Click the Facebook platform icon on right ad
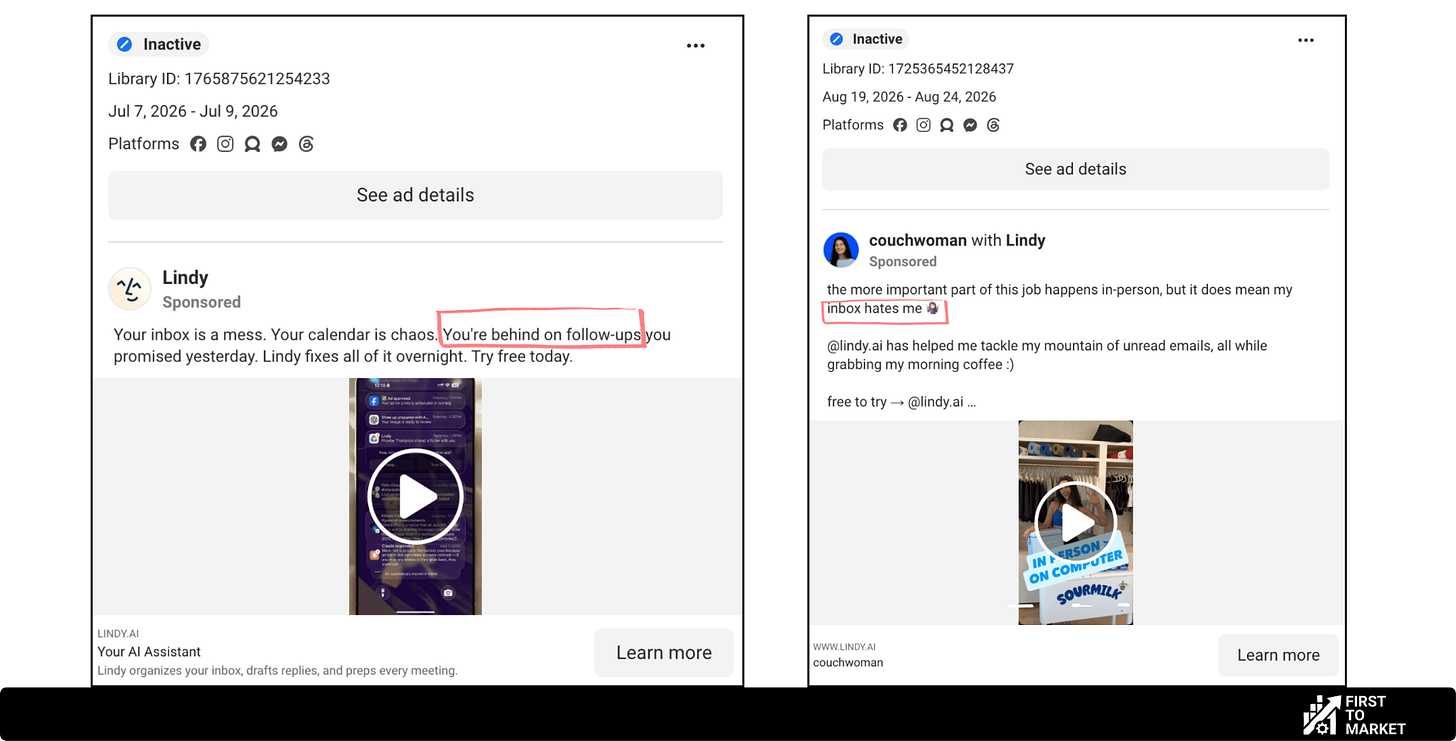The image size is (1456, 741). click(x=900, y=125)
